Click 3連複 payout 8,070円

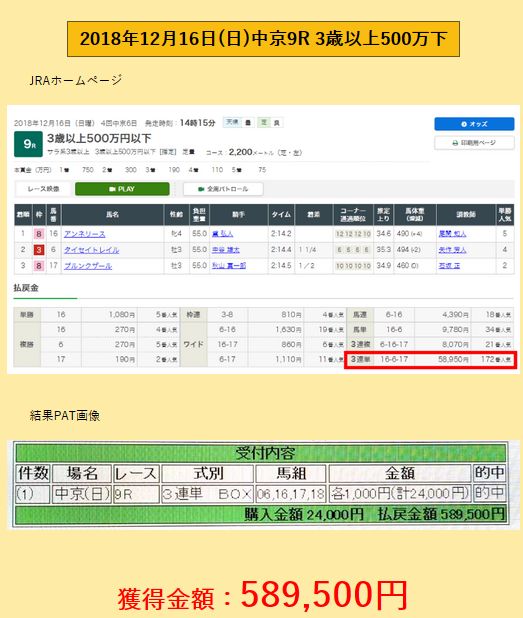455,344
